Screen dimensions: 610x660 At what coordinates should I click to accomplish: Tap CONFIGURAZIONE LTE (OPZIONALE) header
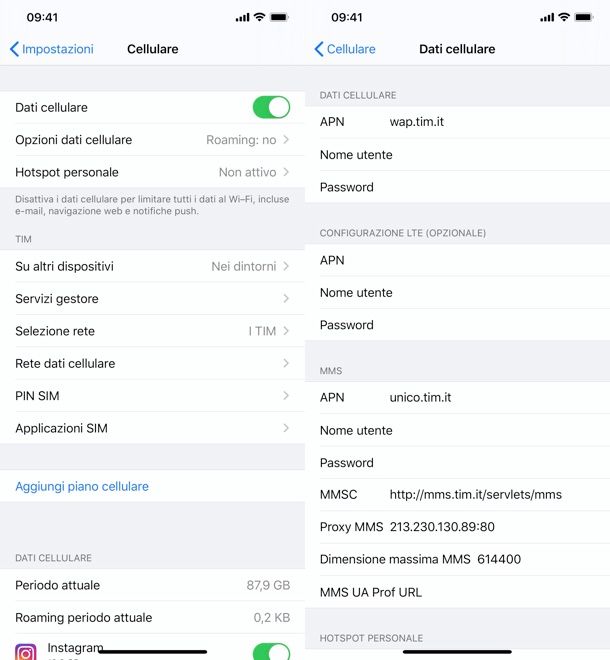402,233
